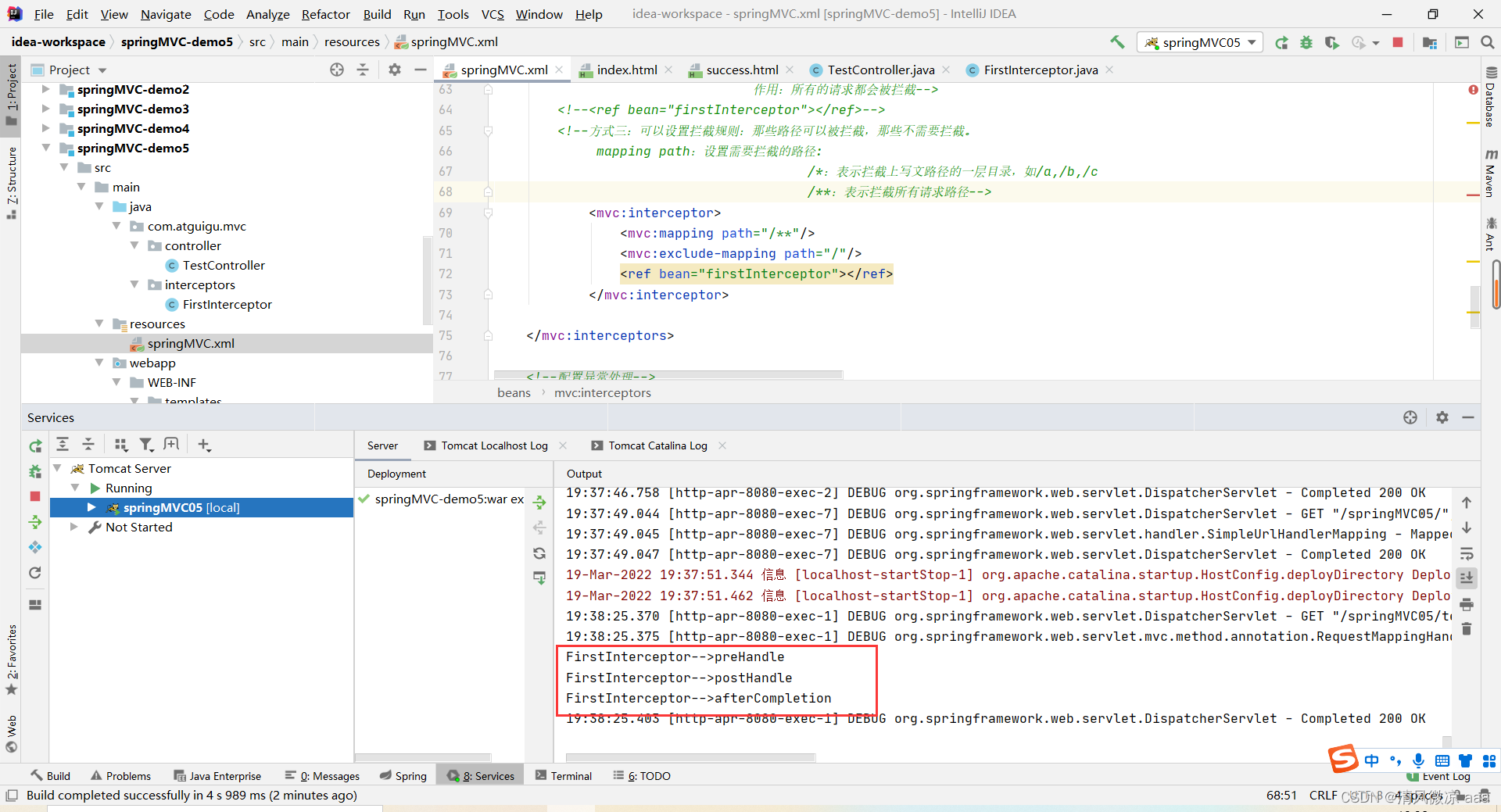Viewport: 1501px width, 812px height.
Task: Rerun service icon in Services sidebar
Action: (35, 445)
